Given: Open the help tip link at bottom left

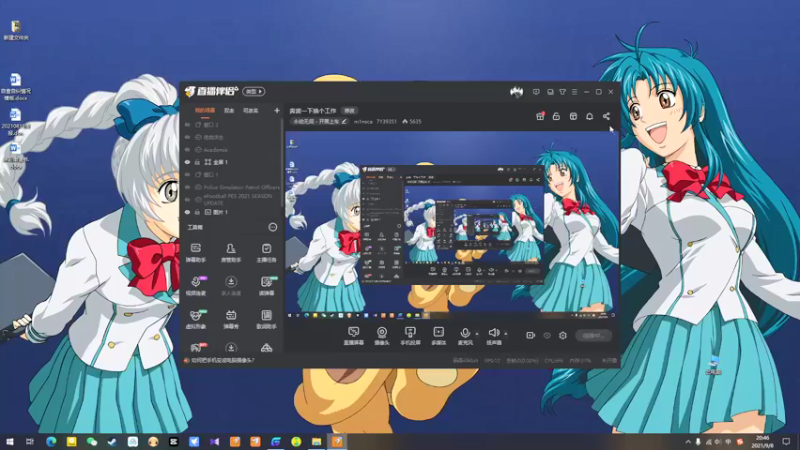Looking at the screenshot, I should coord(223,360).
